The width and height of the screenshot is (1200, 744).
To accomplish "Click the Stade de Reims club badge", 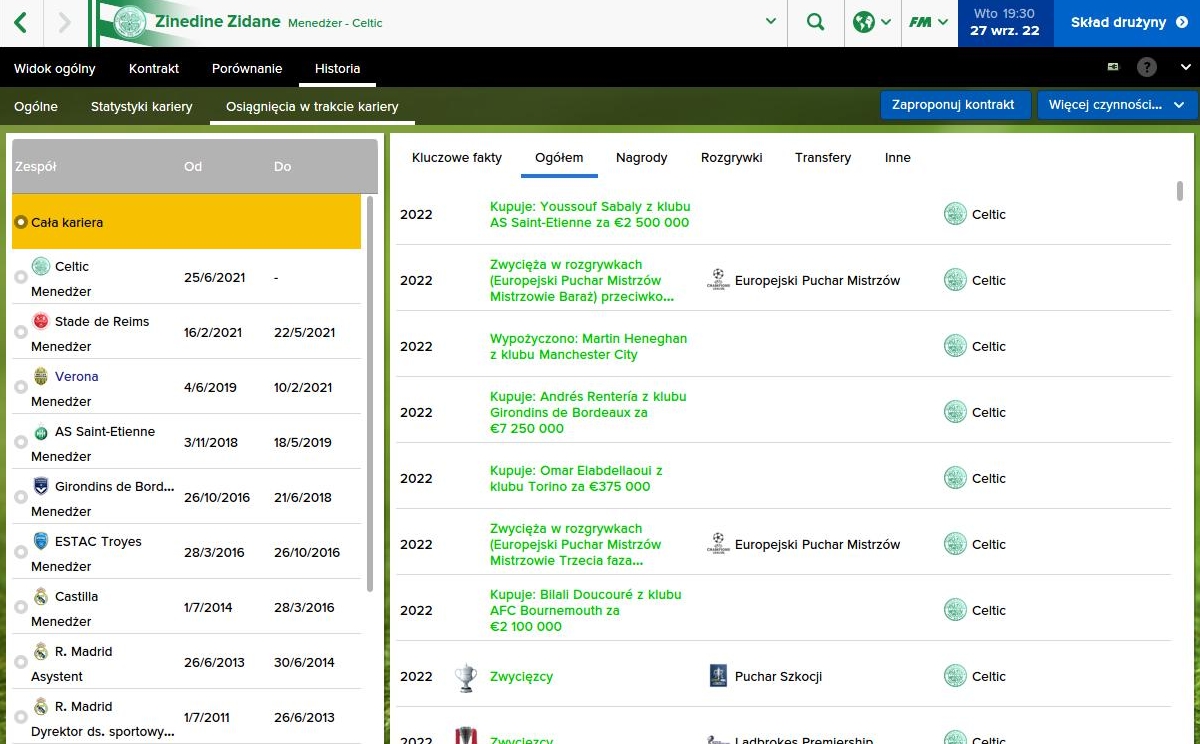I will tap(41, 321).
